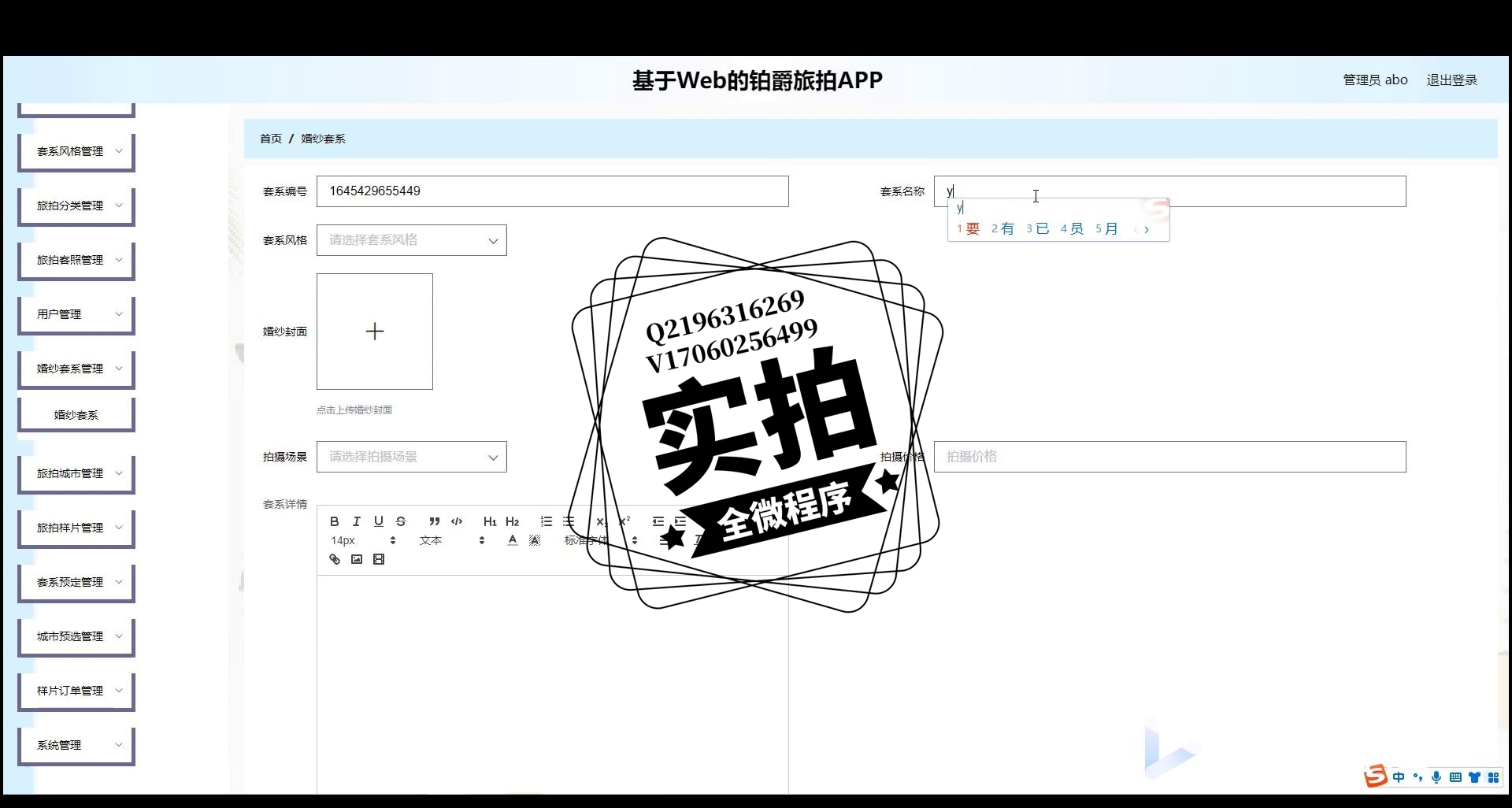This screenshot has height=808, width=1512.
Task: Open the 拍摄场景 scene dropdown
Action: pyautogui.click(x=412, y=457)
